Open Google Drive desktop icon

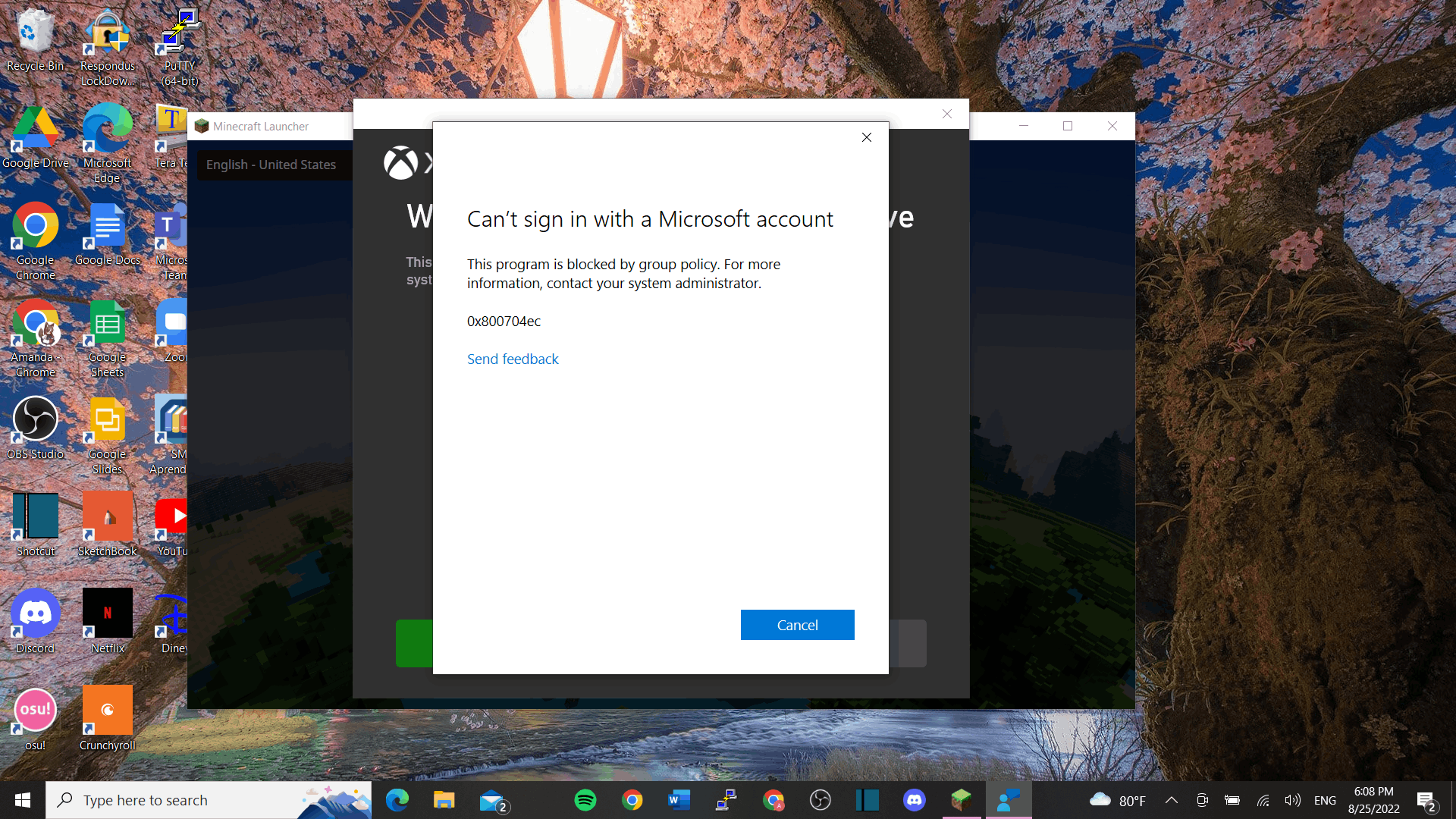(35, 138)
